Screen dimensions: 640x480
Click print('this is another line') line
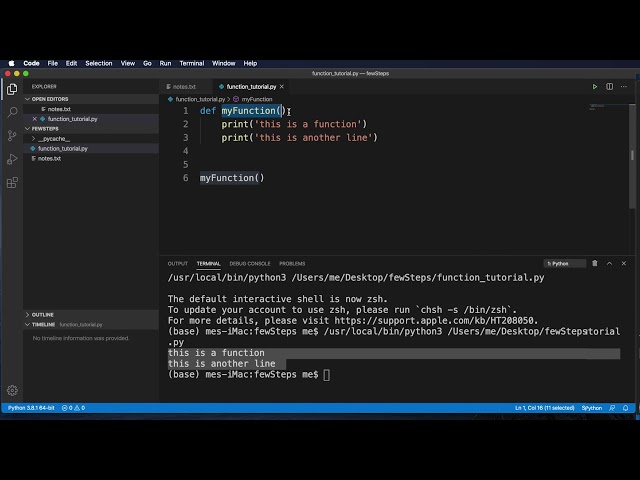coord(299,138)
